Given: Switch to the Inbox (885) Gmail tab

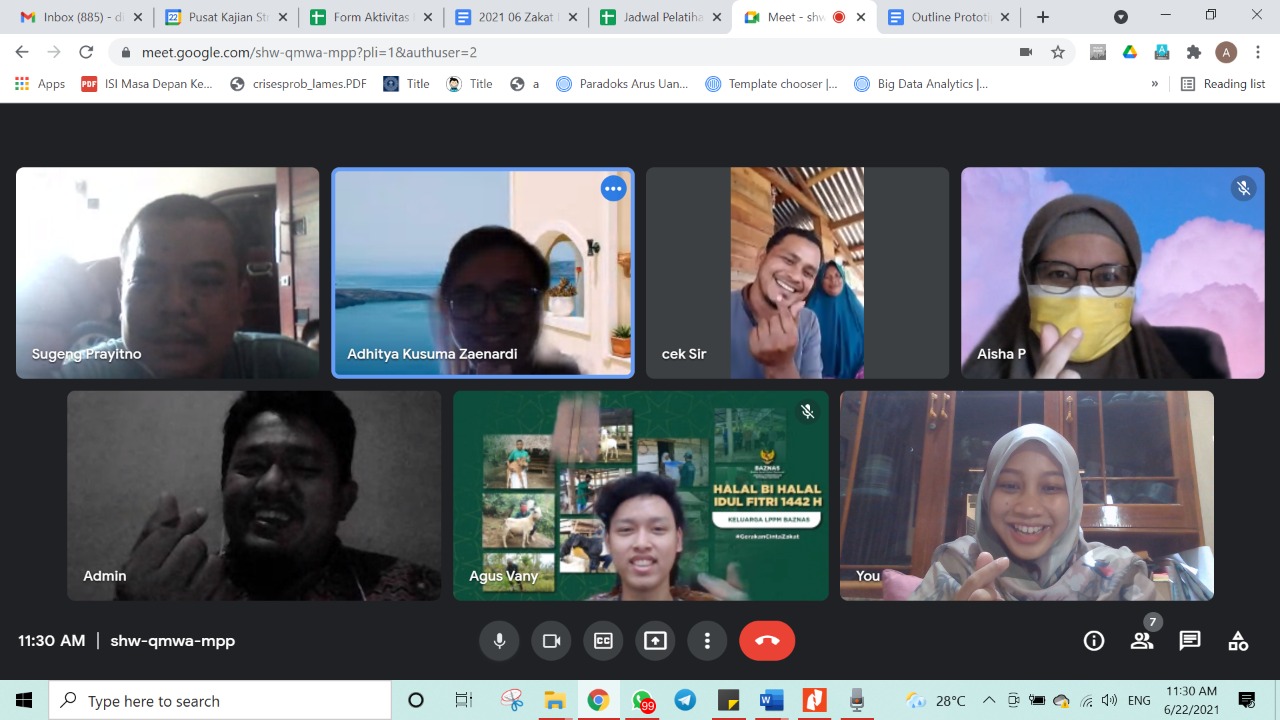Looking at the screenshot, I should [82, 17].
